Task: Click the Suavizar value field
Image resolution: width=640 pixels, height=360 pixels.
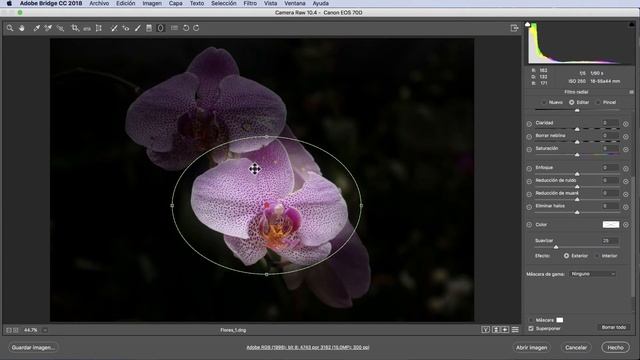Action: pyautogui.click(x=610, y=241)
